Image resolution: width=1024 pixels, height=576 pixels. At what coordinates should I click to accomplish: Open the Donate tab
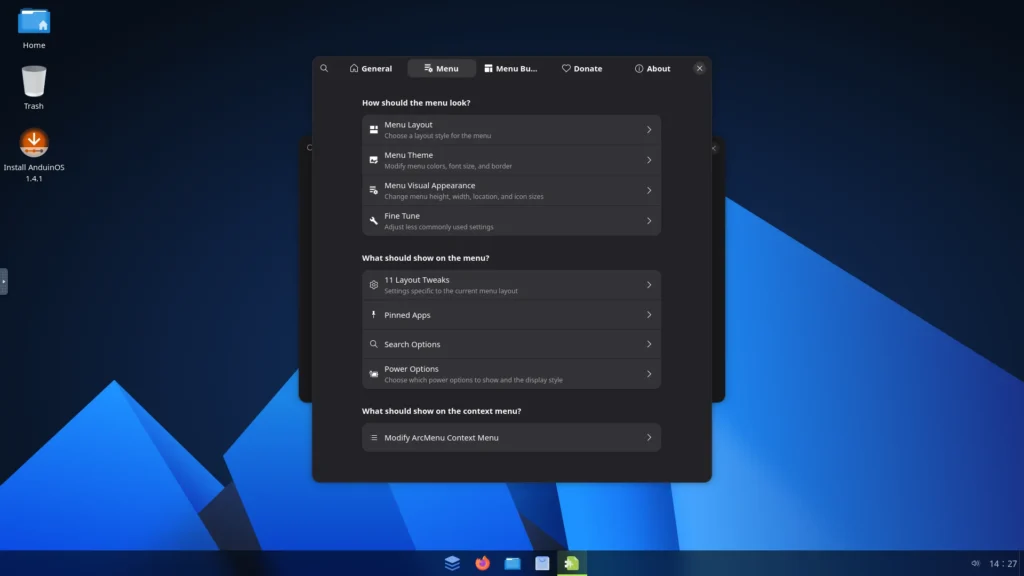[x=582, y=69]
